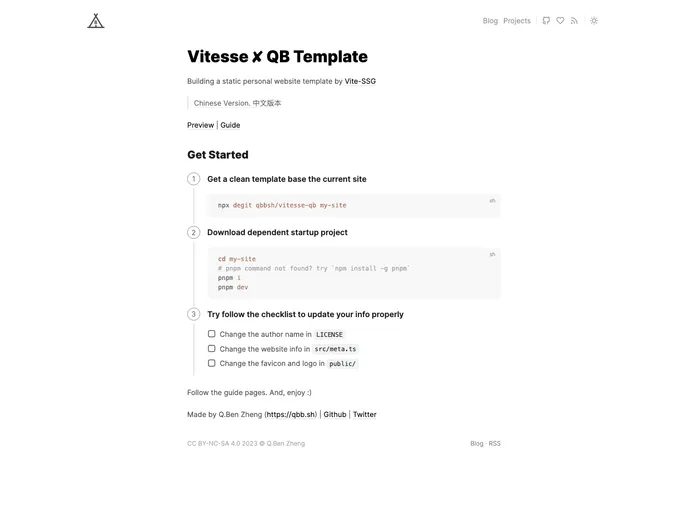Screen dimensions: 688x512
Task: Open the Guide link
Action: point(230,125)
